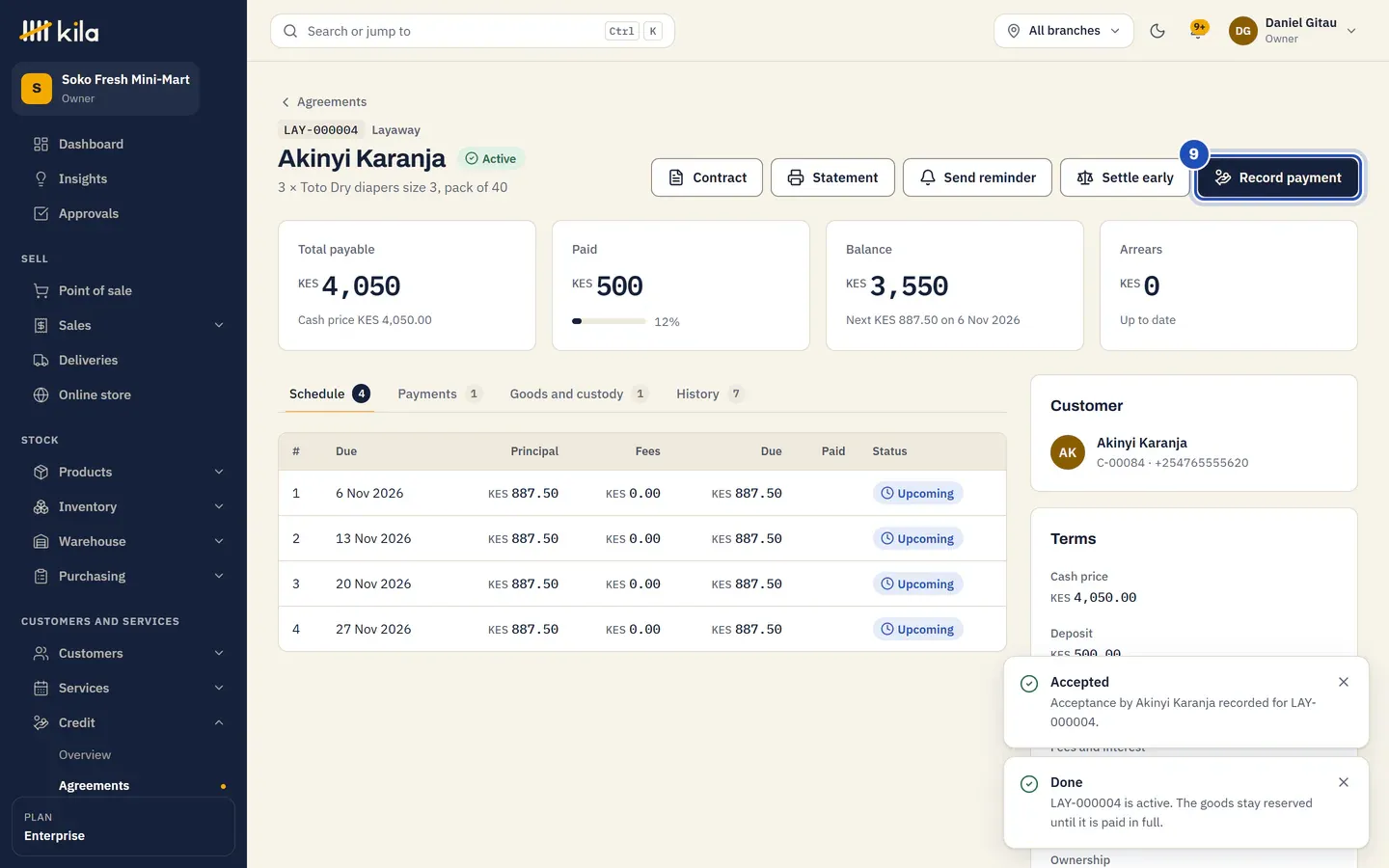Switch to Goods and custody tab
This screenshot has width=1389, height=868.
tap(578, 393)
